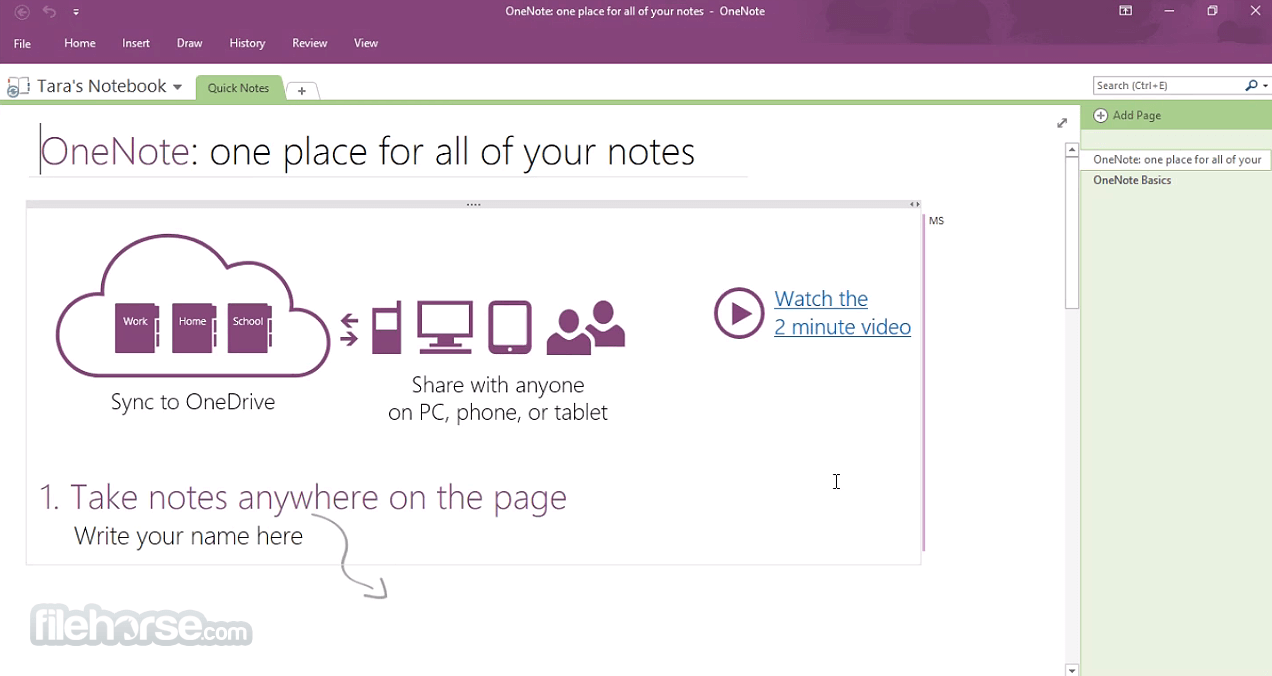1272x676 pixels.
Task: Click the MS author initials tag
Action: click(x=936, y=221)
